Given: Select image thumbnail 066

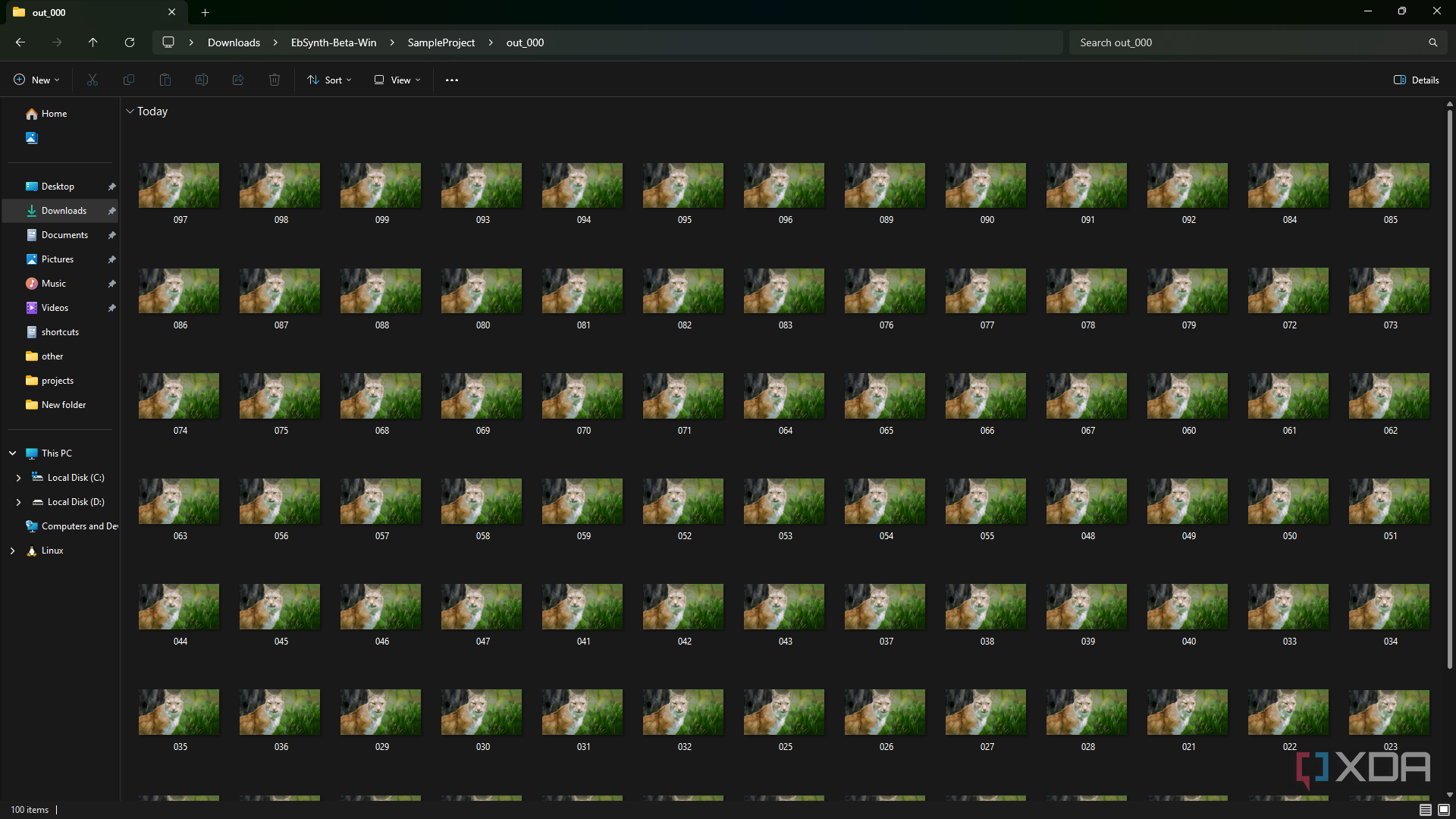Looking at the screenshot, I should click(986, 396).
